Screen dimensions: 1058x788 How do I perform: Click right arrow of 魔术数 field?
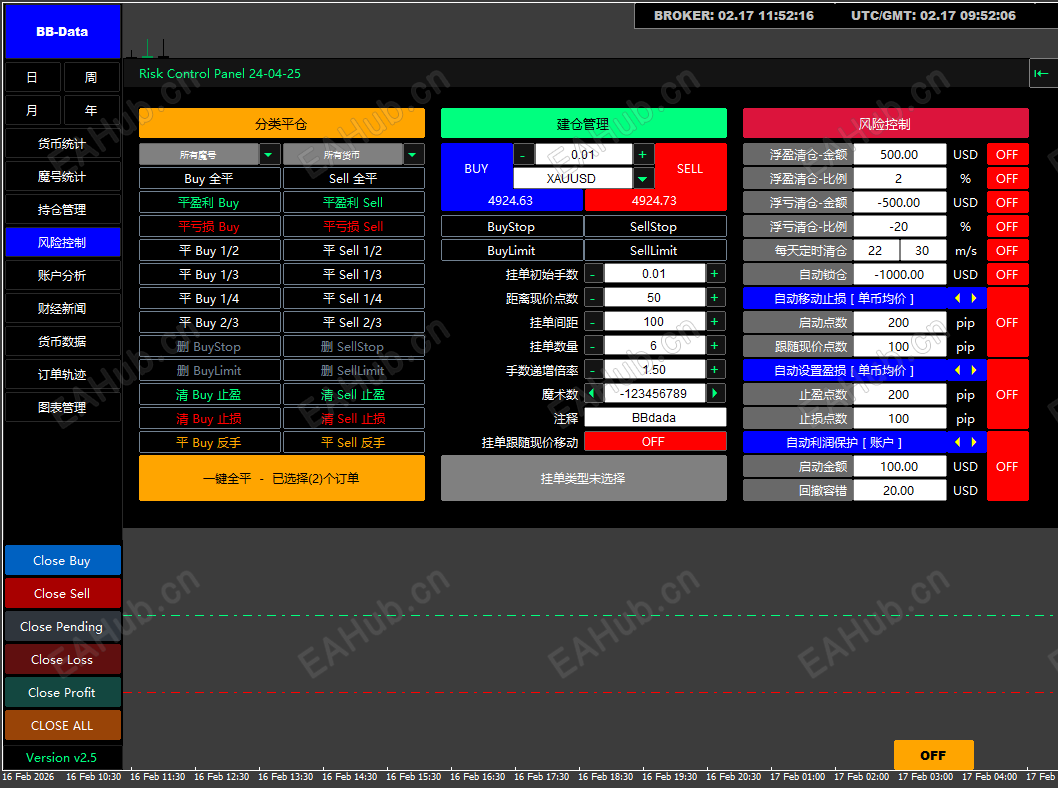click(715, 393)
